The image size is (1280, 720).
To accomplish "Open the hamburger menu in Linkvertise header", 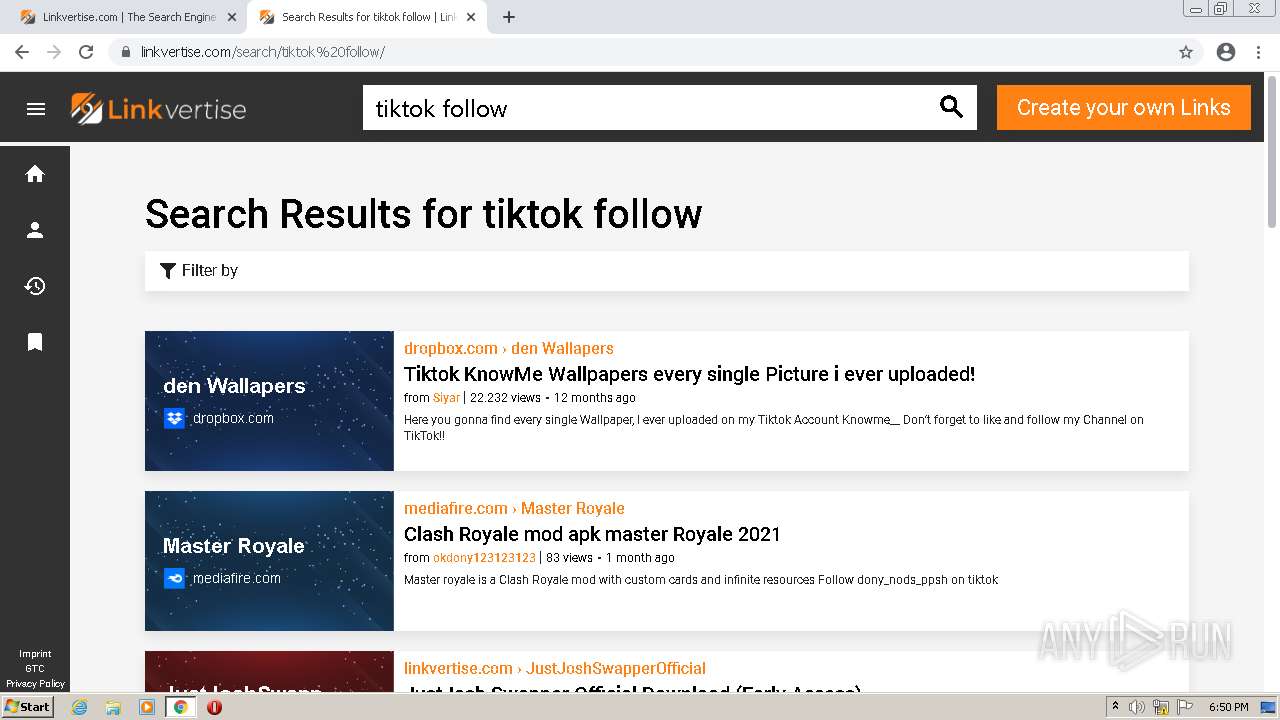I will click(36, 109).
